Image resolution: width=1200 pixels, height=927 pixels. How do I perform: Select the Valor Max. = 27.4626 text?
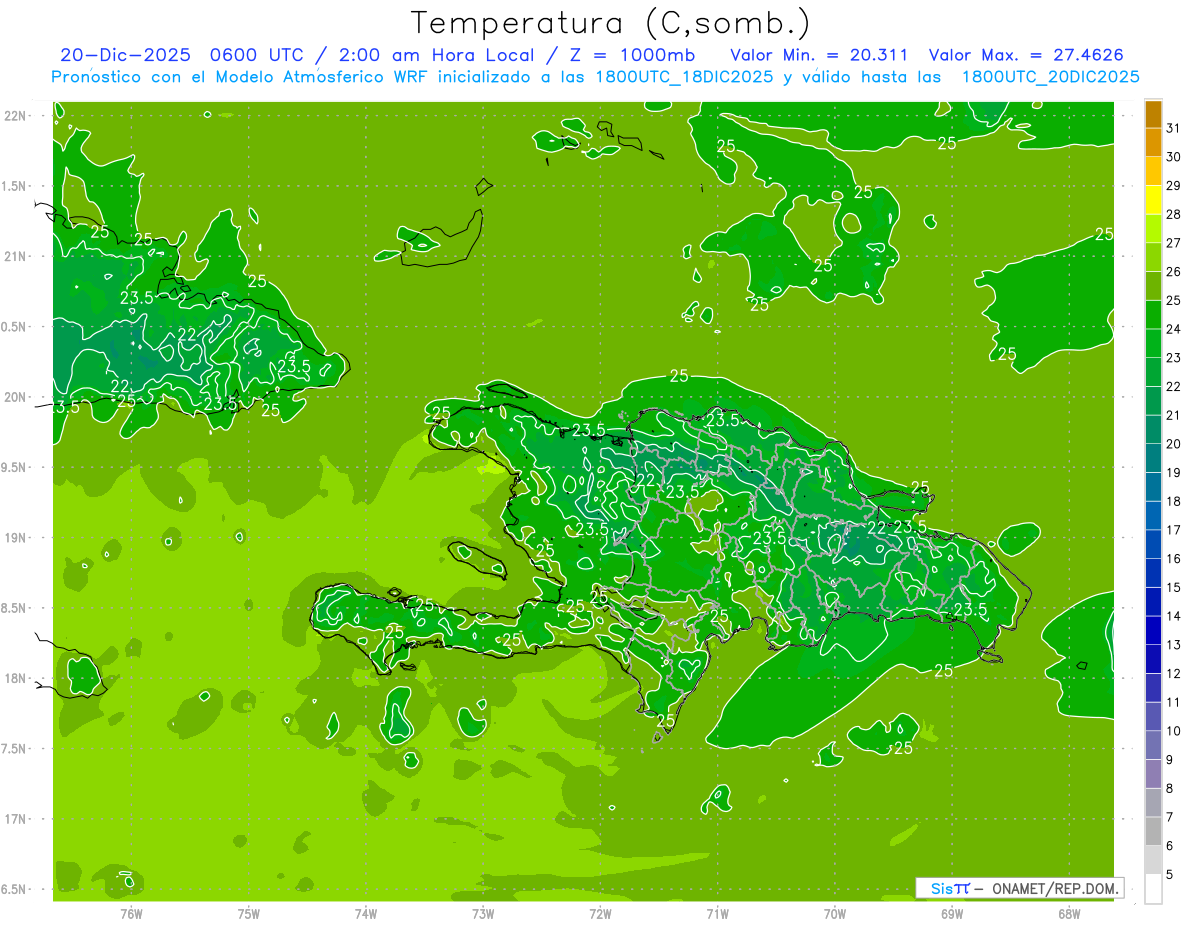coord(1032,55)
